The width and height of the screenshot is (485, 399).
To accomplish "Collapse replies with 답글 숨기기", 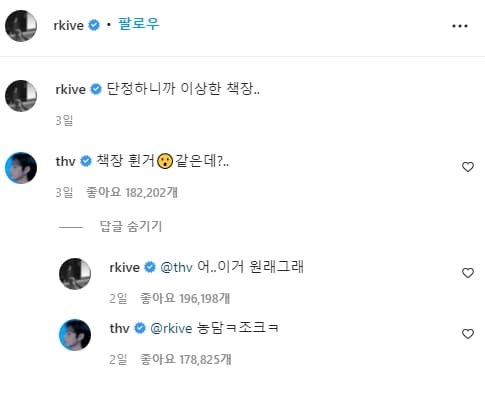I will (x=131, y=226).
